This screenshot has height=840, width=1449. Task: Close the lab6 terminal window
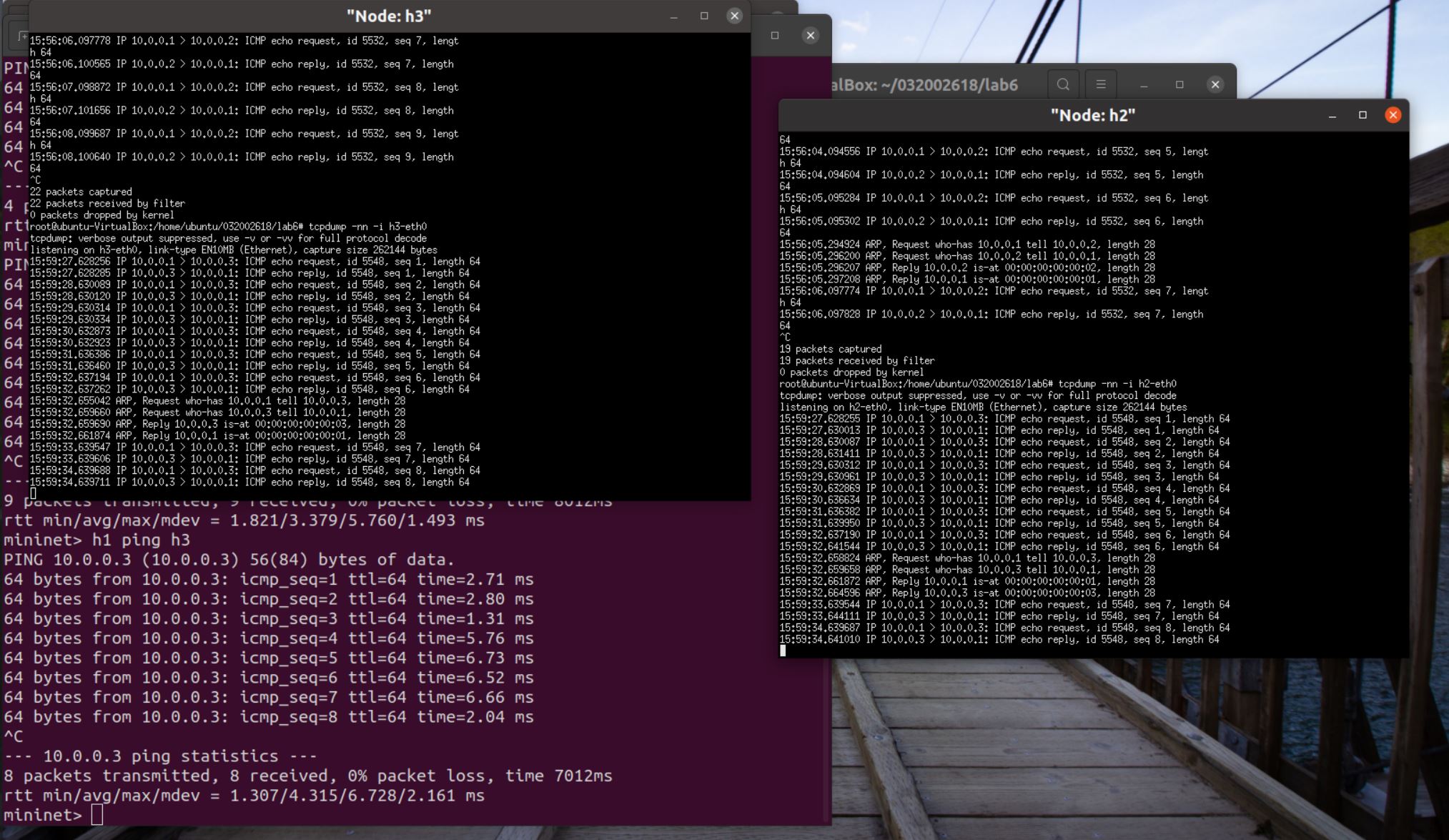1215,84
